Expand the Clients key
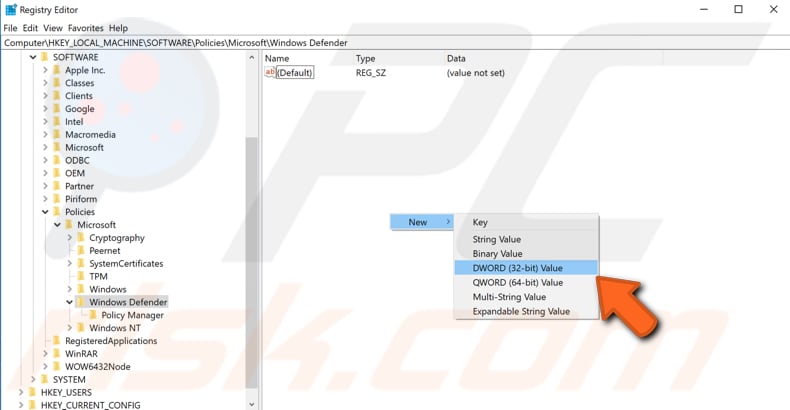790x410 pixels. click(45, 96)
